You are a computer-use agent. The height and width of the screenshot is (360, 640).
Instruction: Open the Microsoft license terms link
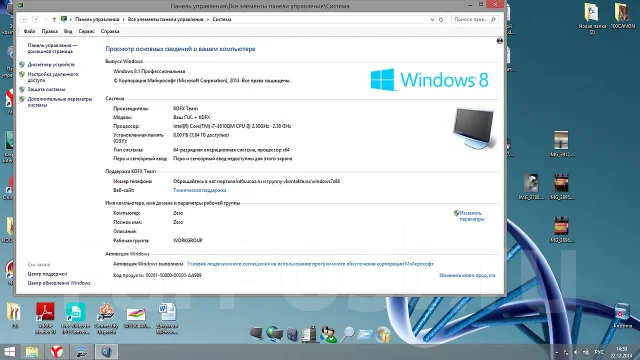coord(310,264)
